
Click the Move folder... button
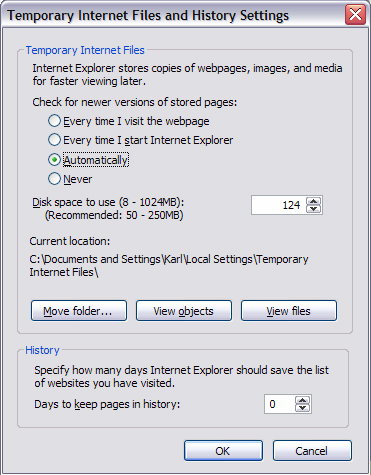pyautogui.click(x=79, y=311)
